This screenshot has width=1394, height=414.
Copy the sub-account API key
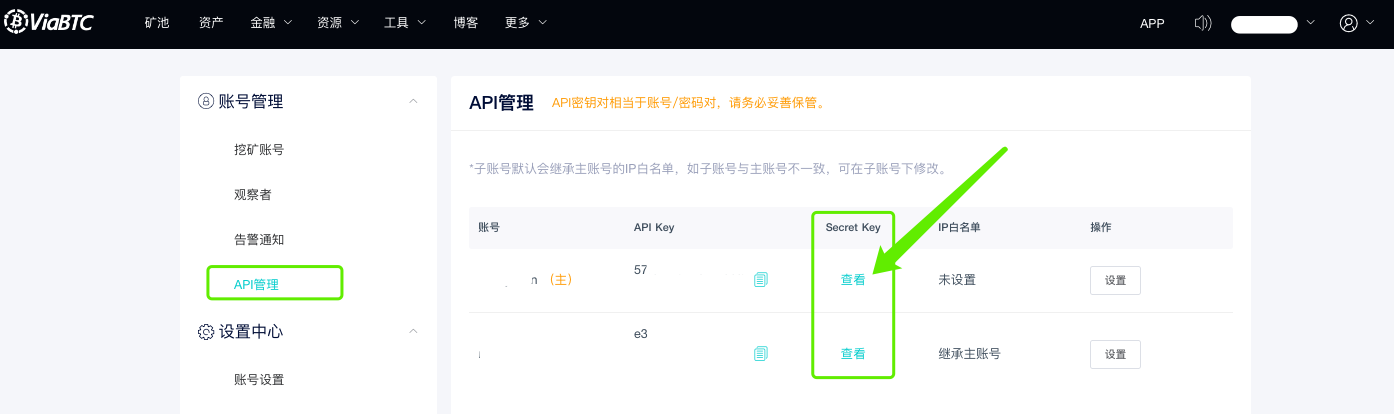click(x=761, y=354)
